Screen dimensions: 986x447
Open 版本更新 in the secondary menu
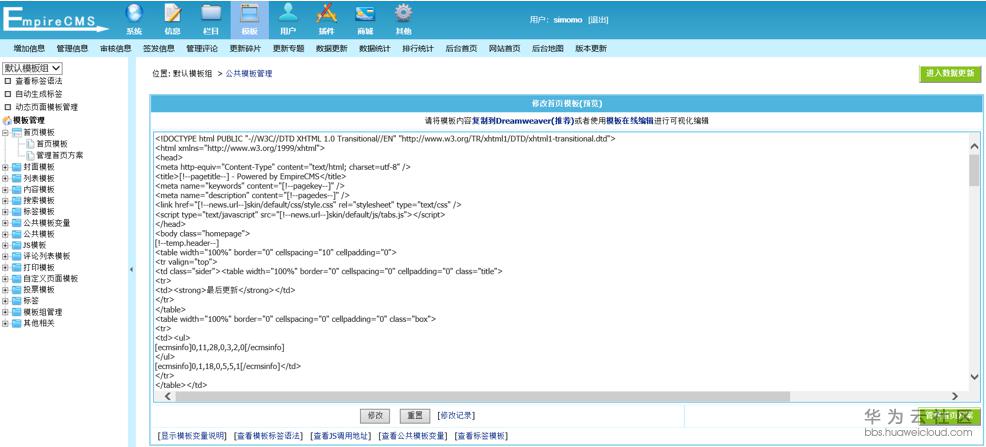click(590, 48)
